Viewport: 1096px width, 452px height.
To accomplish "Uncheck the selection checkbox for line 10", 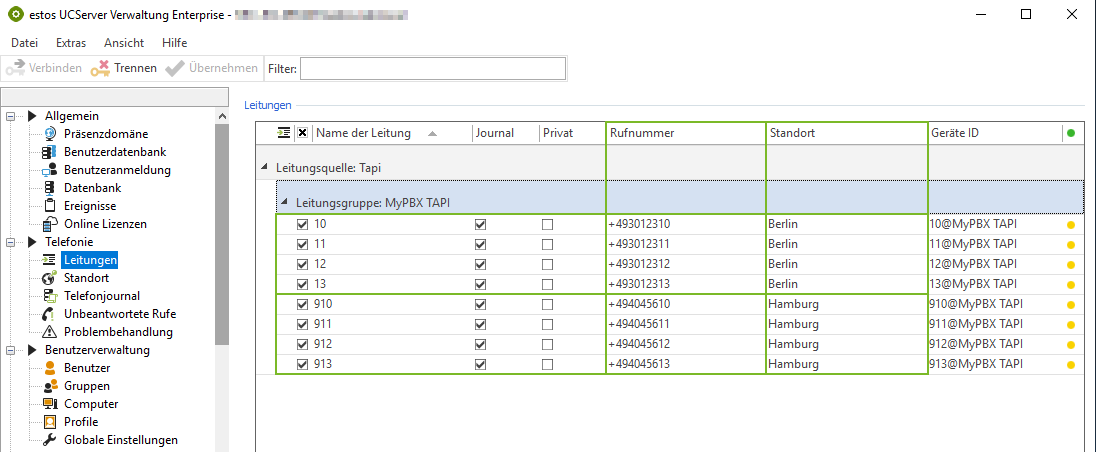I will [x=303, y=225].
